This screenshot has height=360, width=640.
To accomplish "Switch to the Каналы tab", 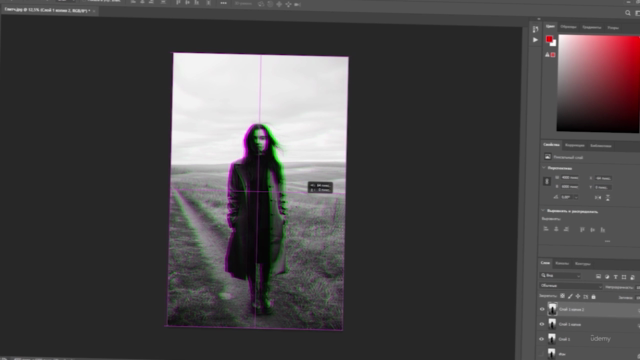I will pyautogui.click(x=562, y=263).
